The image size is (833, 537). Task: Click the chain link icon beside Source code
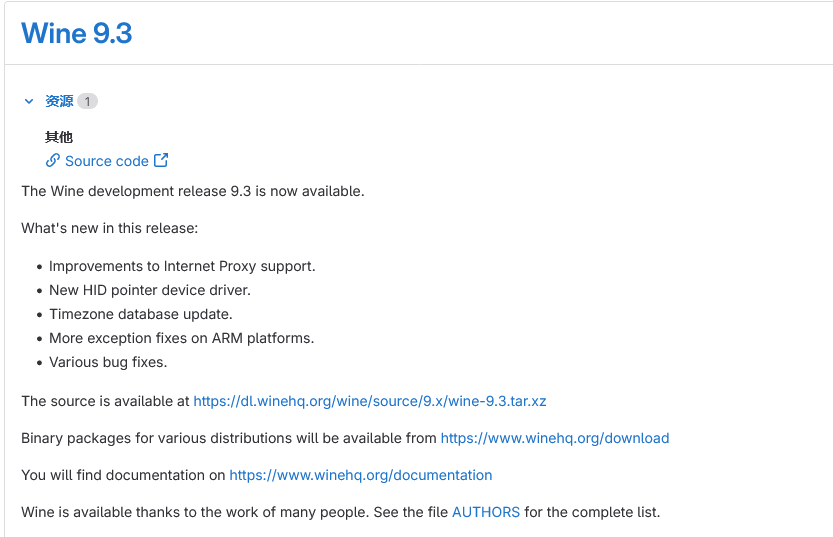point(53,160)
